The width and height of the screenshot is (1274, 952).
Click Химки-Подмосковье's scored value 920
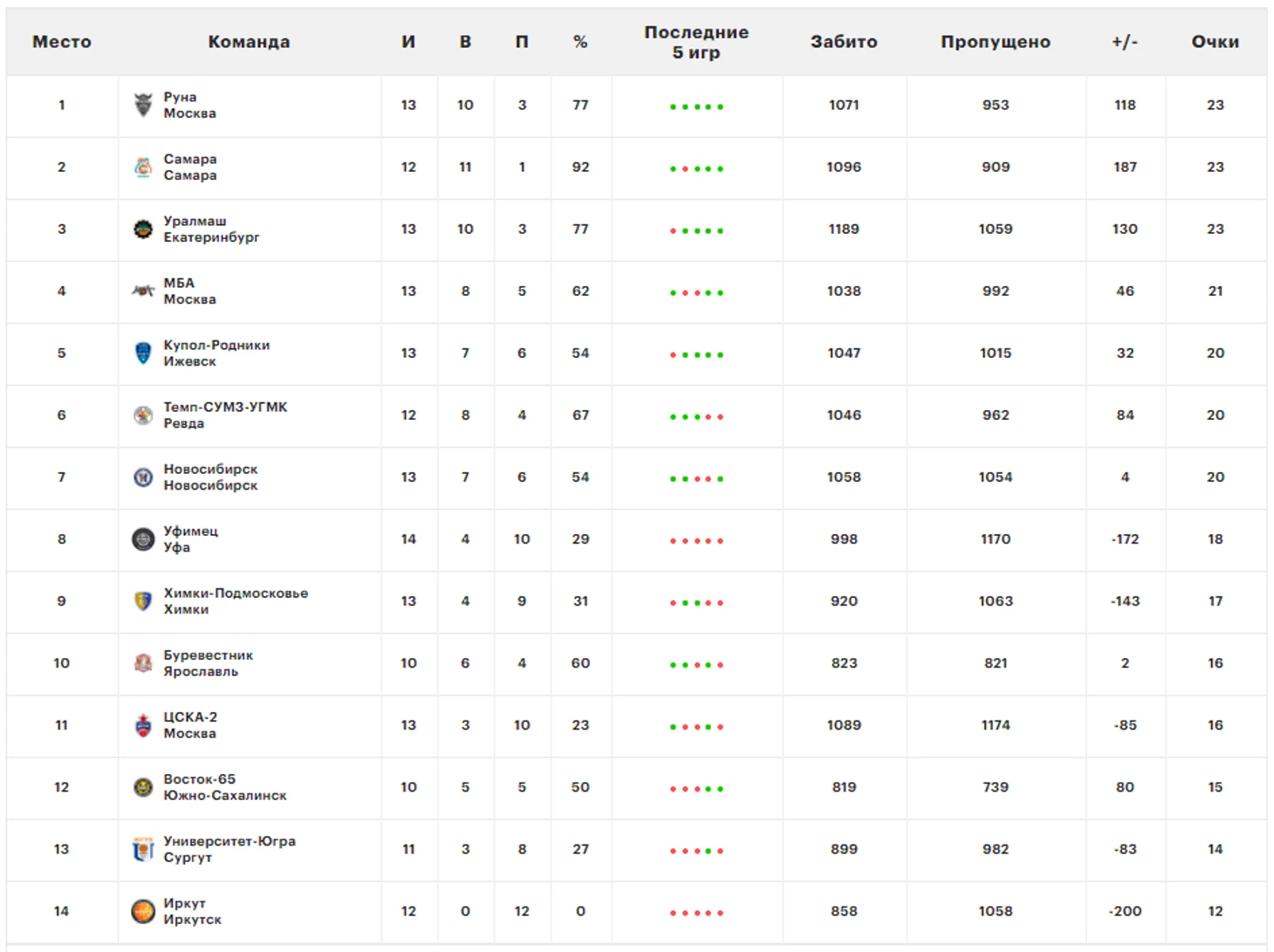click(844, 601)
